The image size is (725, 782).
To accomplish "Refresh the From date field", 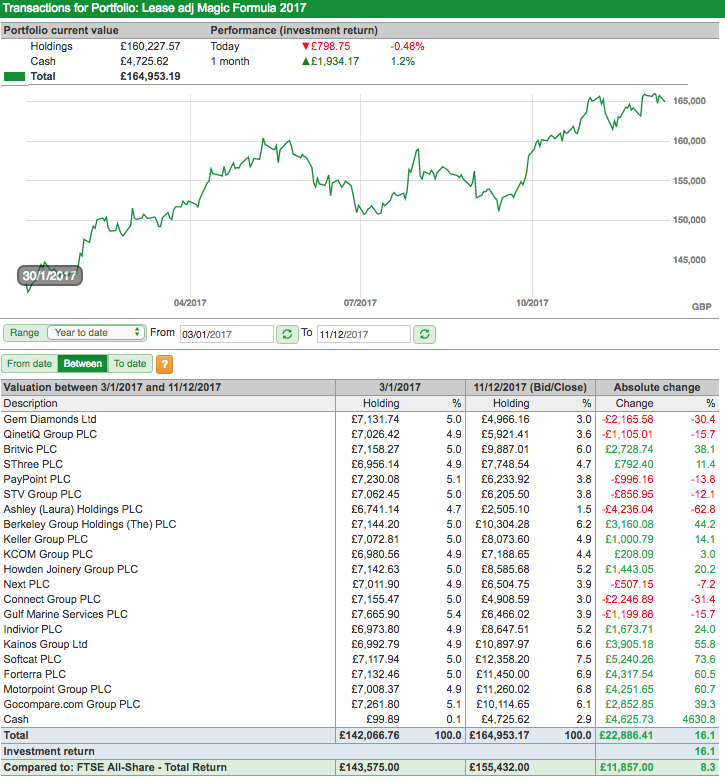I will coord(287,334).
